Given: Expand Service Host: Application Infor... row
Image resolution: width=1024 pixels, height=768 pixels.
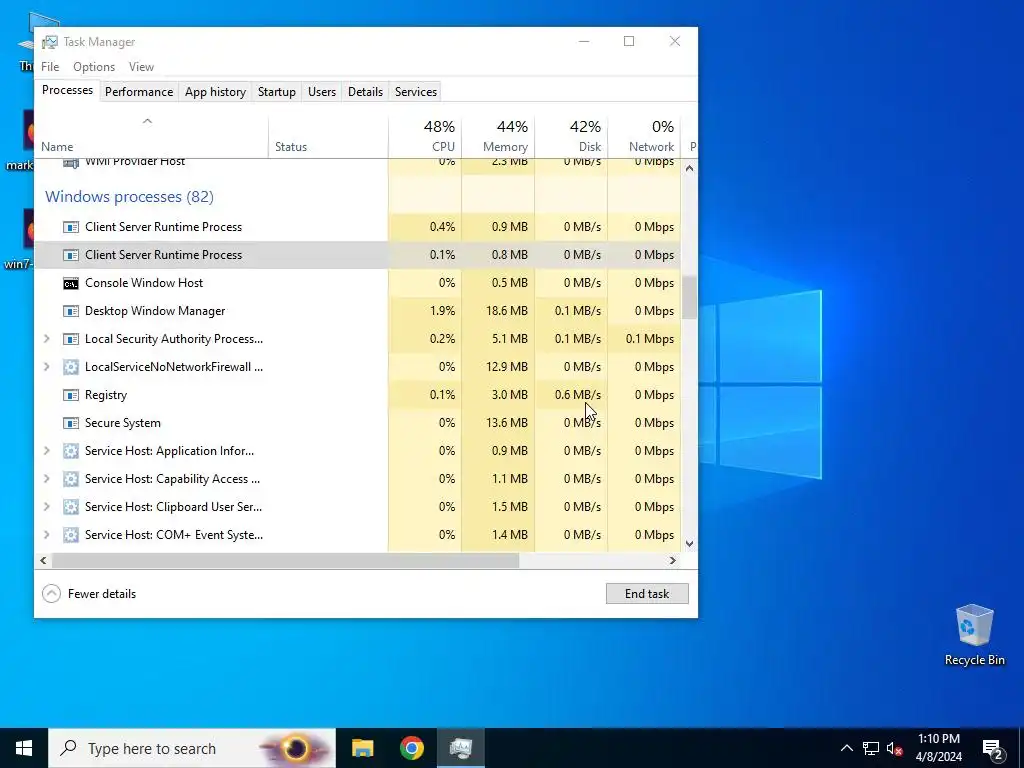Looking at the screenshot, I should point(46,451).
